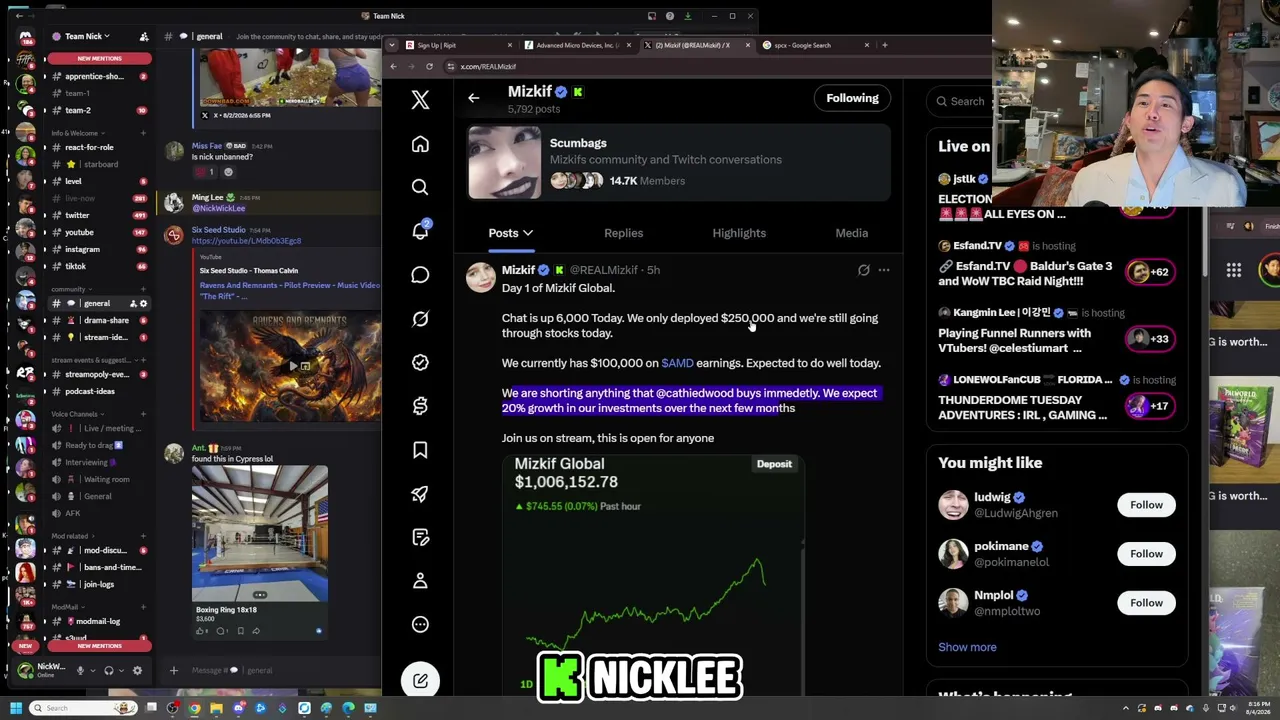Open a new browser tab with plus button

tap(884, 45)
